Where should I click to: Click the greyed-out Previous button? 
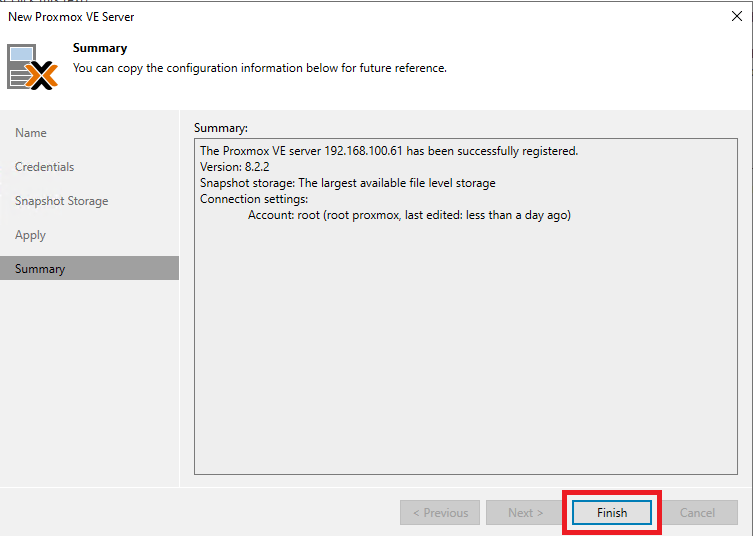tap(439, 513)
